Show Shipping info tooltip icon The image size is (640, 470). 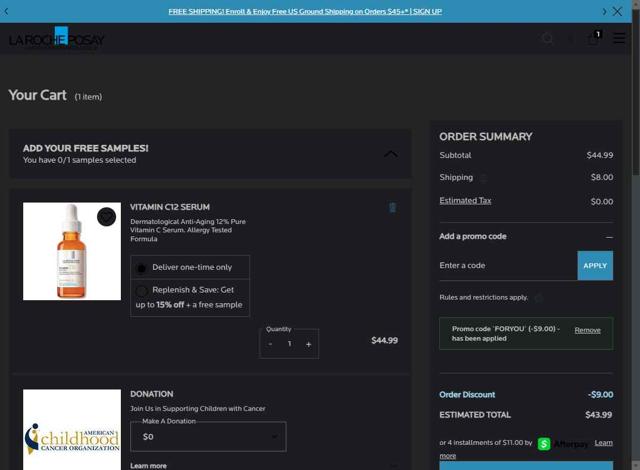[484, 178]
